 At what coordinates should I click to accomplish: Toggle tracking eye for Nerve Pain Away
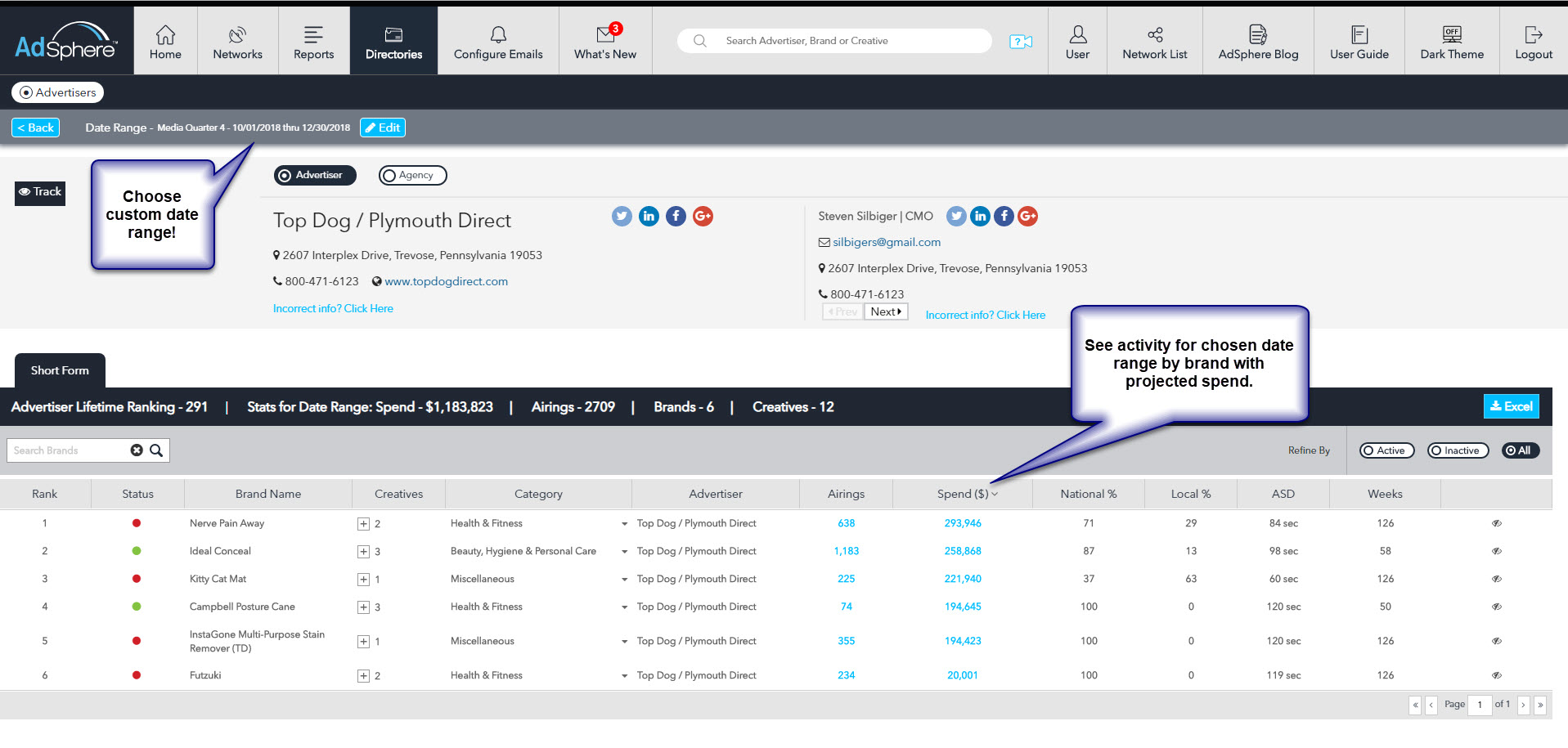point(1496,523)
